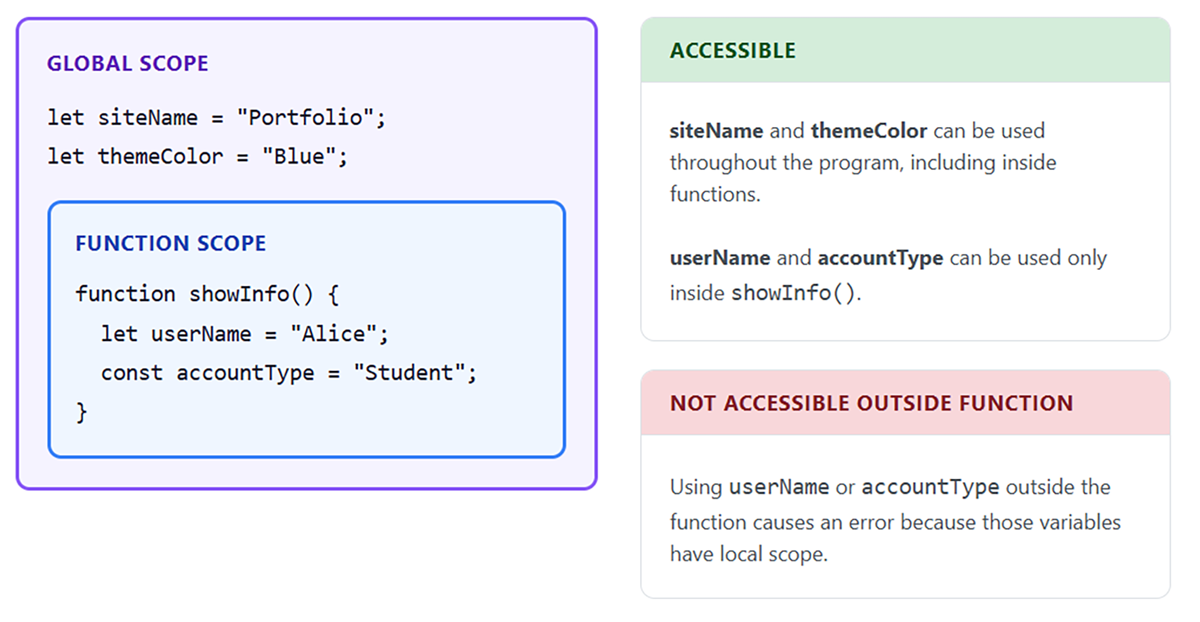
Task: Click the closing brace of showInfo function
Action: [82, 412]
